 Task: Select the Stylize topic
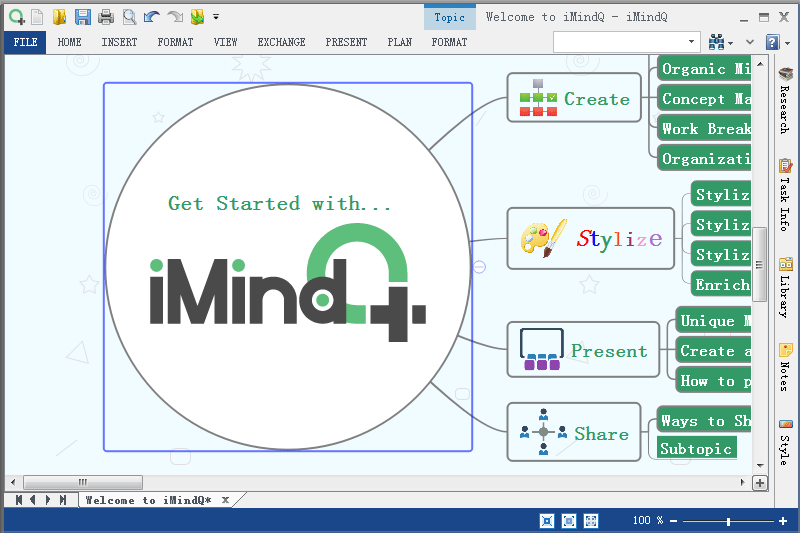coord(591,238)
